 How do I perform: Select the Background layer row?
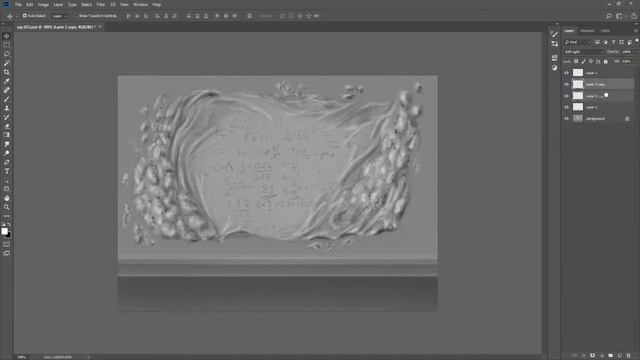tap(598, 118)
